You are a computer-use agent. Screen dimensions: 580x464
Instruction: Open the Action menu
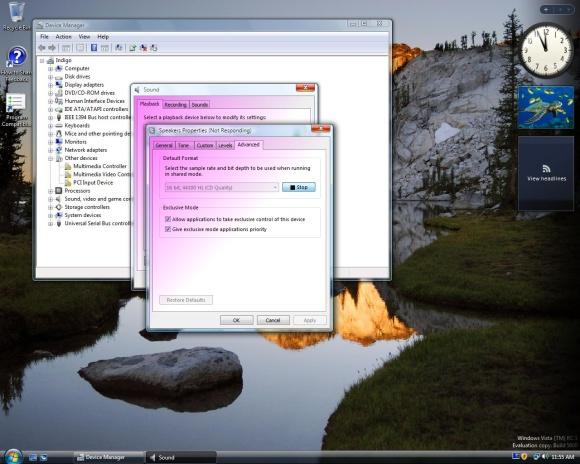pos(63,37)
